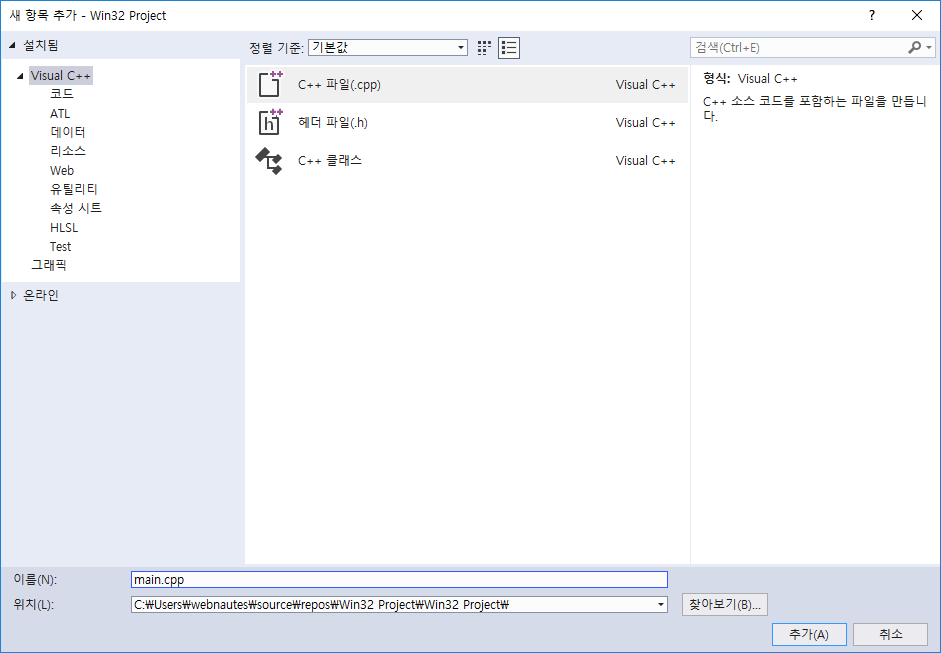The height and width of the screenshot is (653, 941).
Task: Click the 취소 button
Action: [x=891, y=634]
